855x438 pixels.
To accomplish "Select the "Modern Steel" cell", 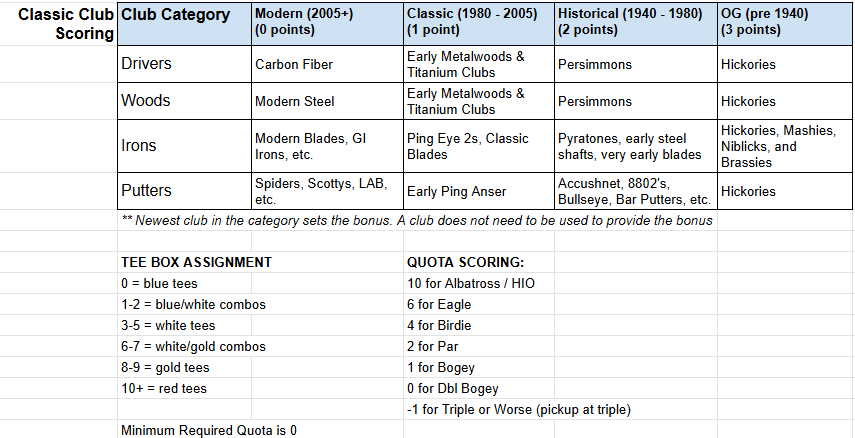I will [327, 101].
